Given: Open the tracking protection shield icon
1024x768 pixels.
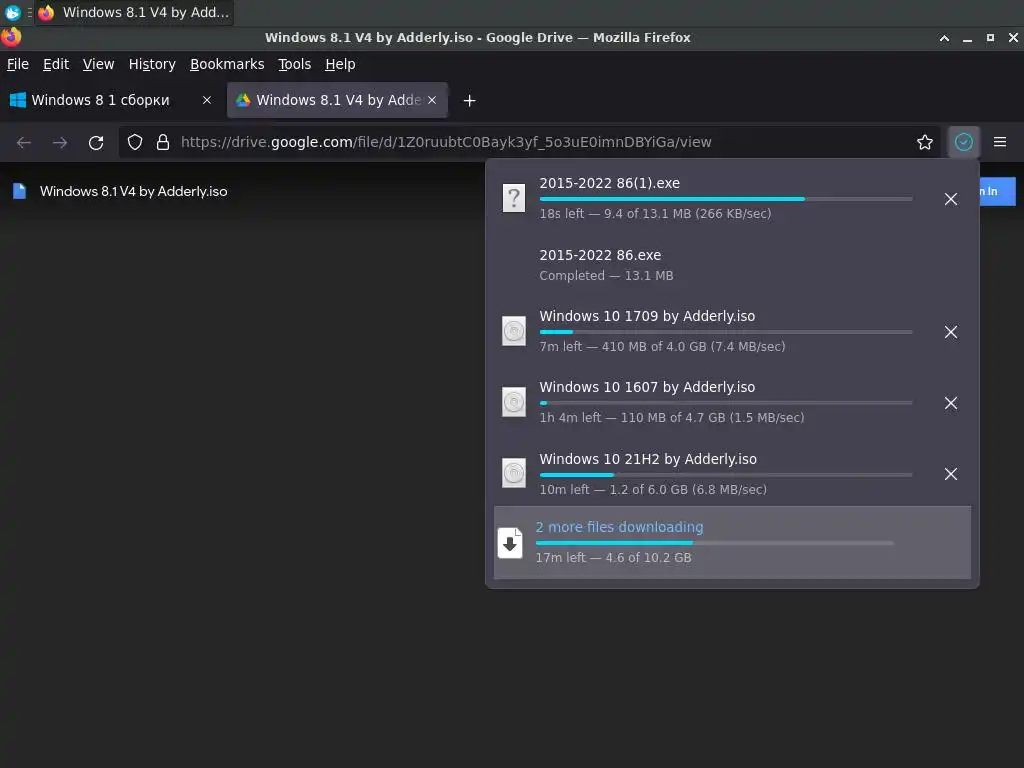Looking at the screenshot, I should click(135, 142).
